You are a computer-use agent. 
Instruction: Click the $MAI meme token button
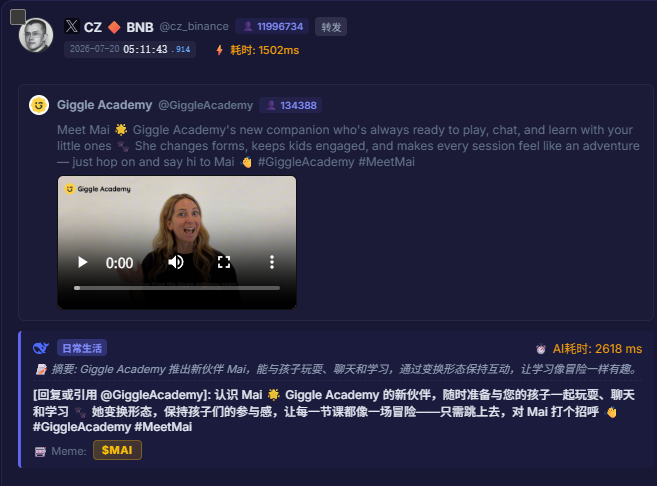[x=117, y=450]
